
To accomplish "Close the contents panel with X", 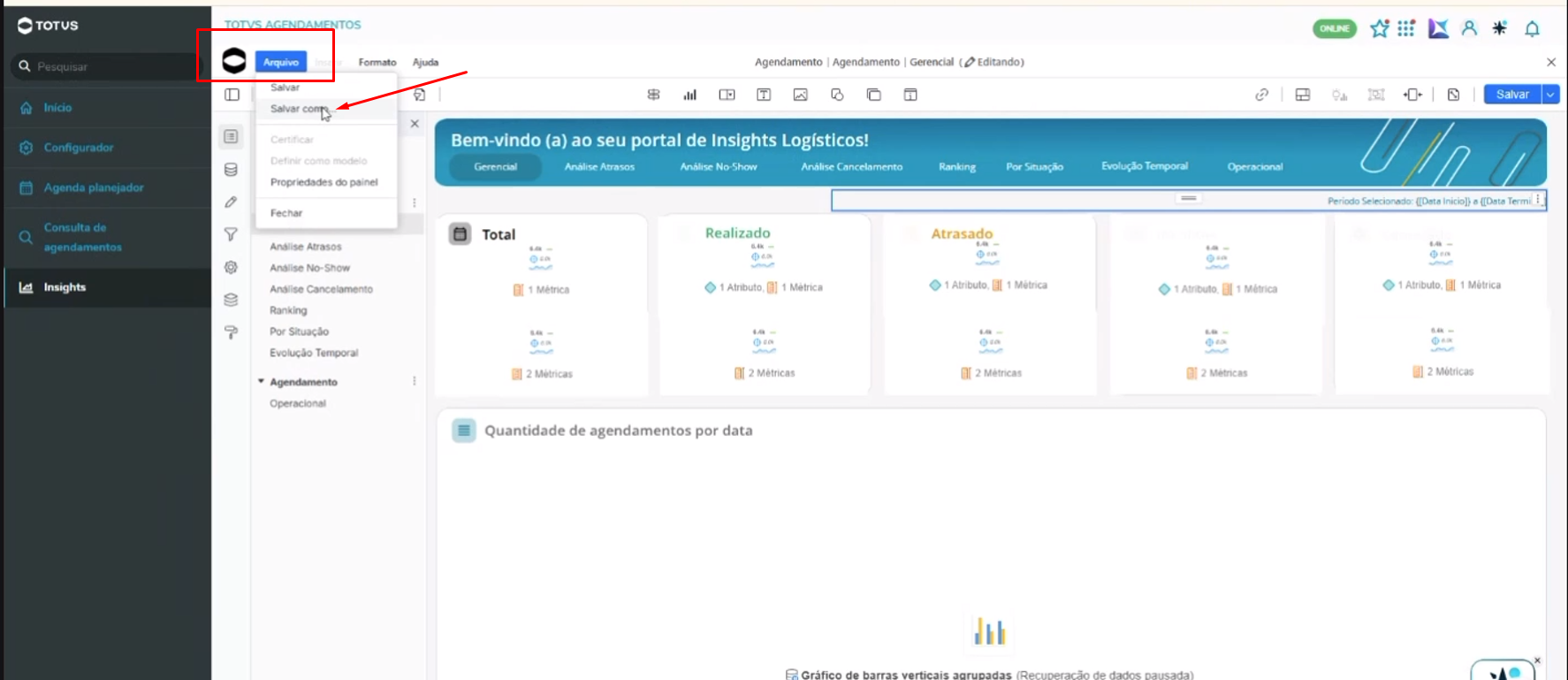I will click(415, 124).
